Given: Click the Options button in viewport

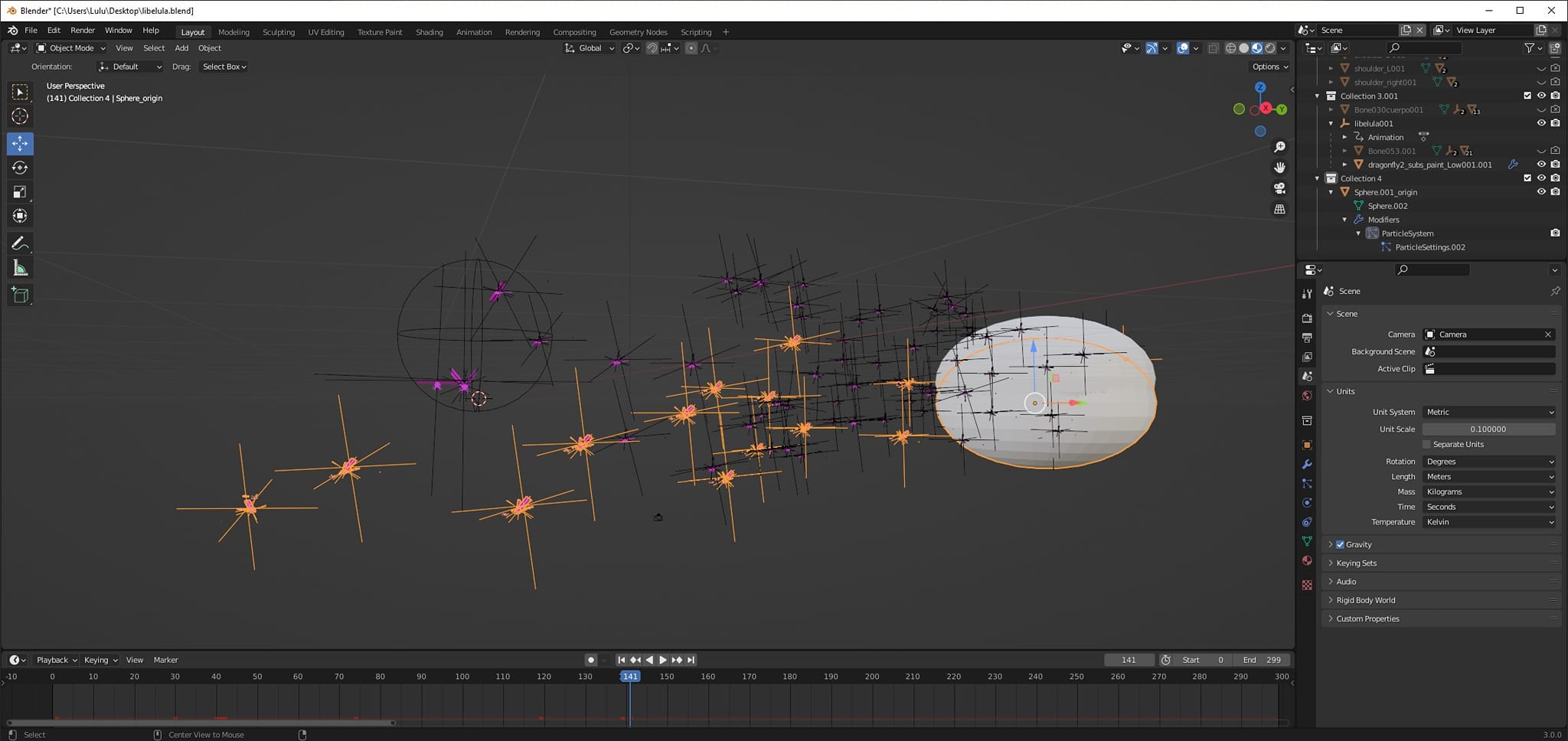Looking at the screenshot, I should point(1269,67).
